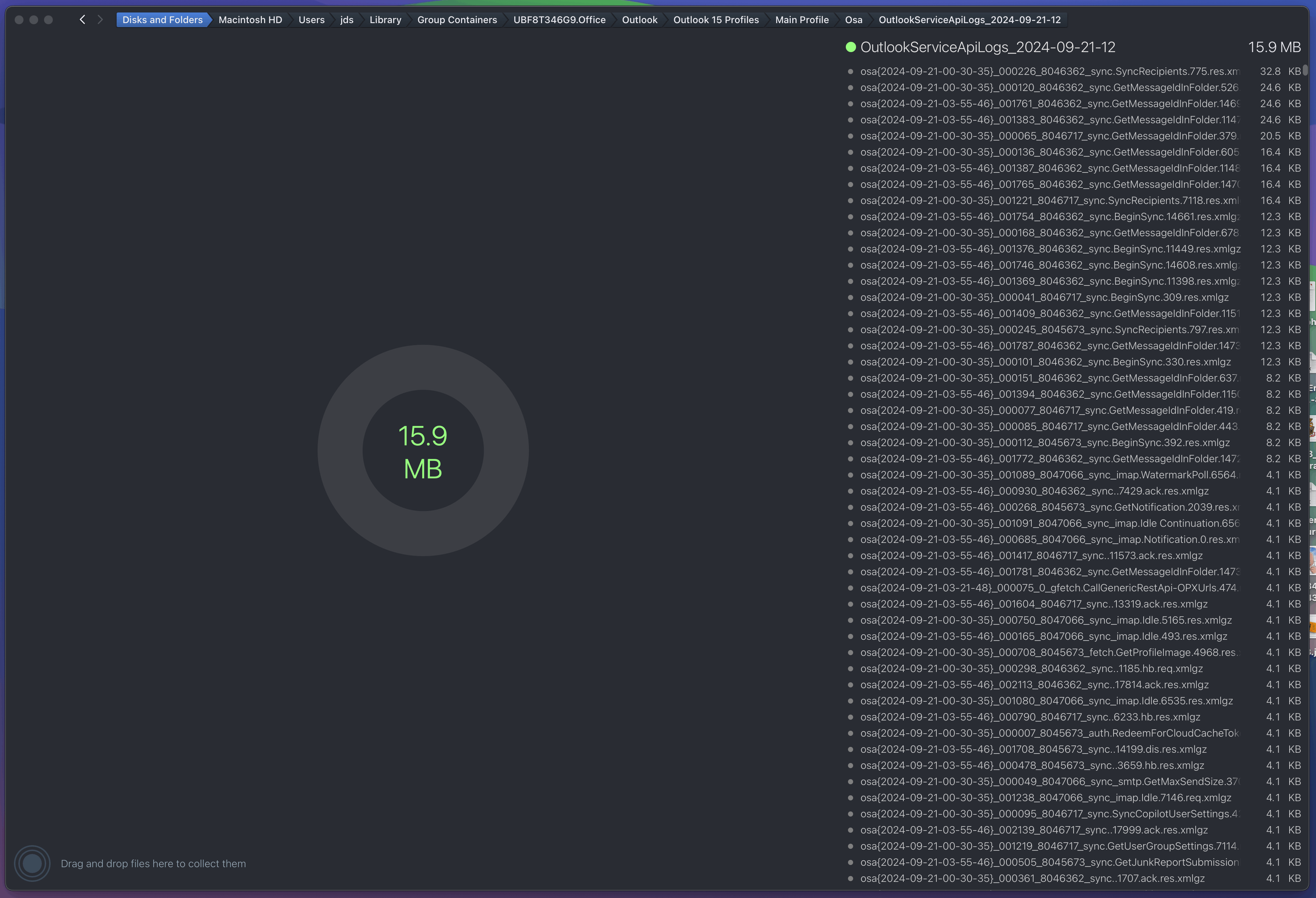This screenshot has height=898, width=1316.
Task: Click green dot beside OutlookServiceApiLogs folder title
Action: click(851, 47)
